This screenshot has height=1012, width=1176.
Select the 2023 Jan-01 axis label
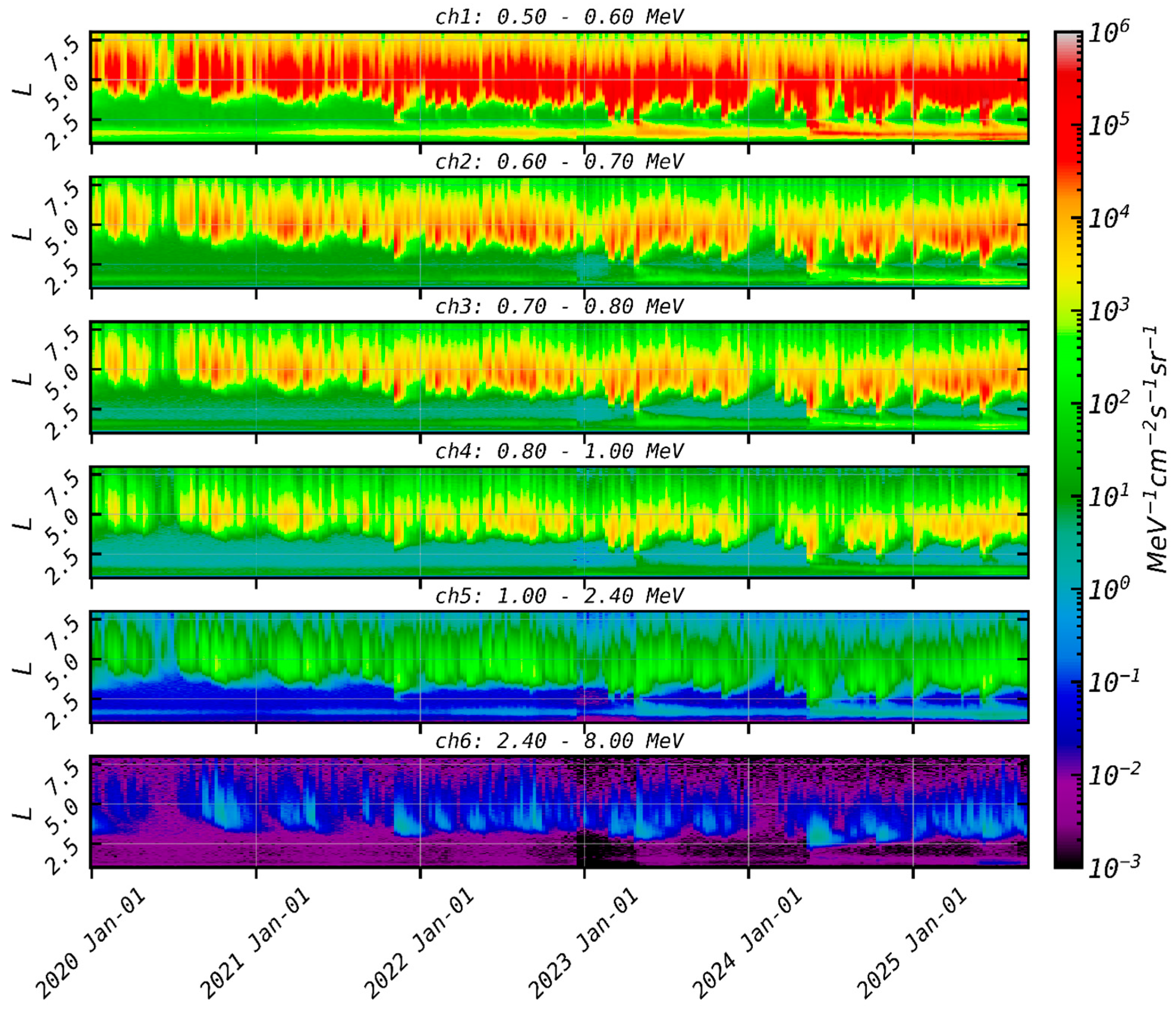tap(583, 943)
